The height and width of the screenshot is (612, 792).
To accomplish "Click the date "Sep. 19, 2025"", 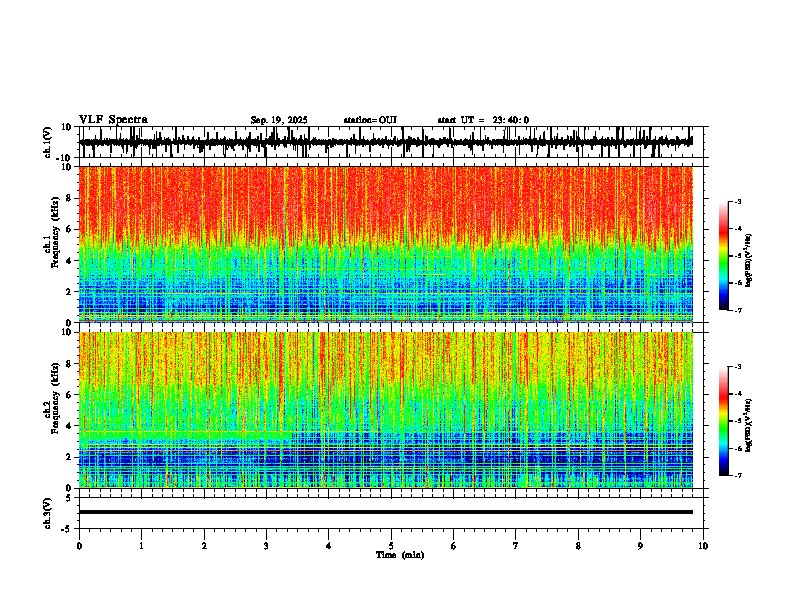I will [279, 120].
